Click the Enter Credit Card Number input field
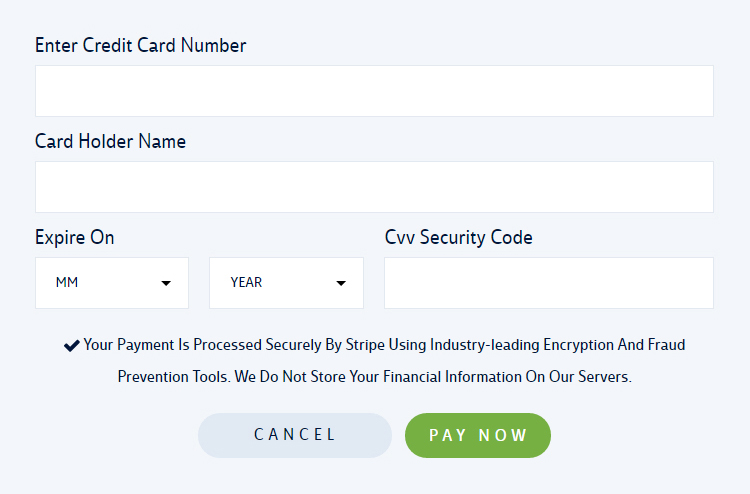Image resolution: width=750 pixels, height=494 pixels. [x=374, y=91]
